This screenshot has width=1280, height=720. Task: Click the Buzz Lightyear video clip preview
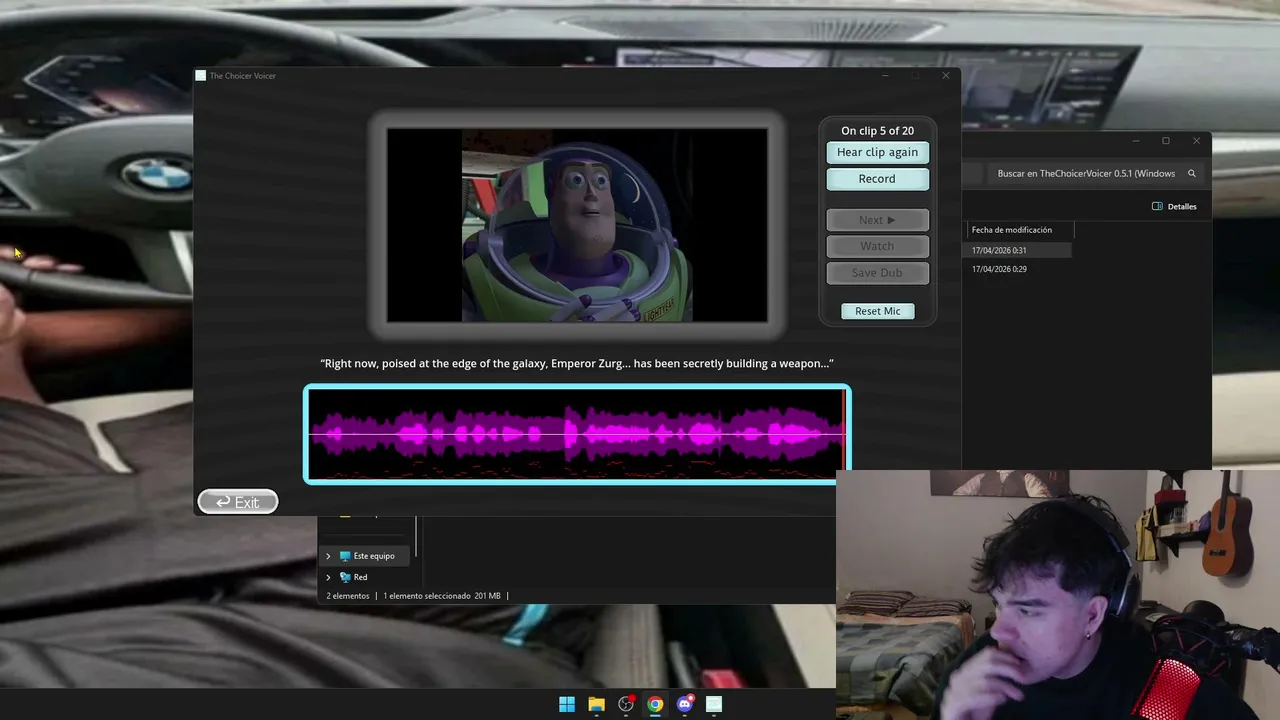(577, 225)
